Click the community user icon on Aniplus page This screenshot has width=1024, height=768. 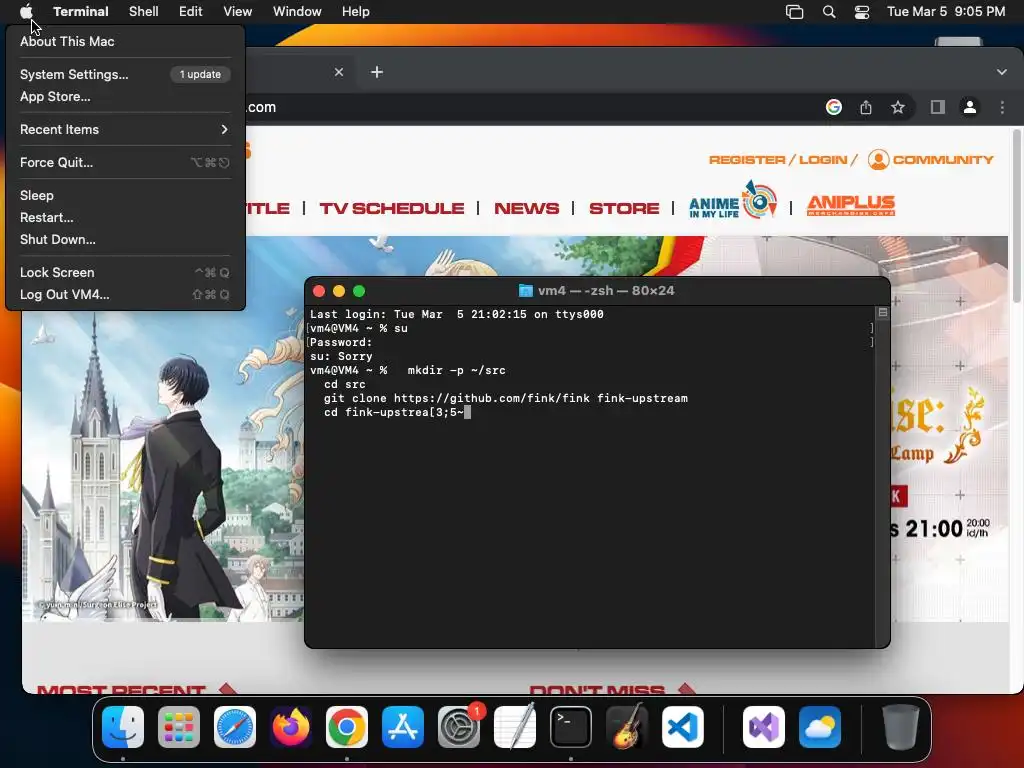tap(878, 160)
